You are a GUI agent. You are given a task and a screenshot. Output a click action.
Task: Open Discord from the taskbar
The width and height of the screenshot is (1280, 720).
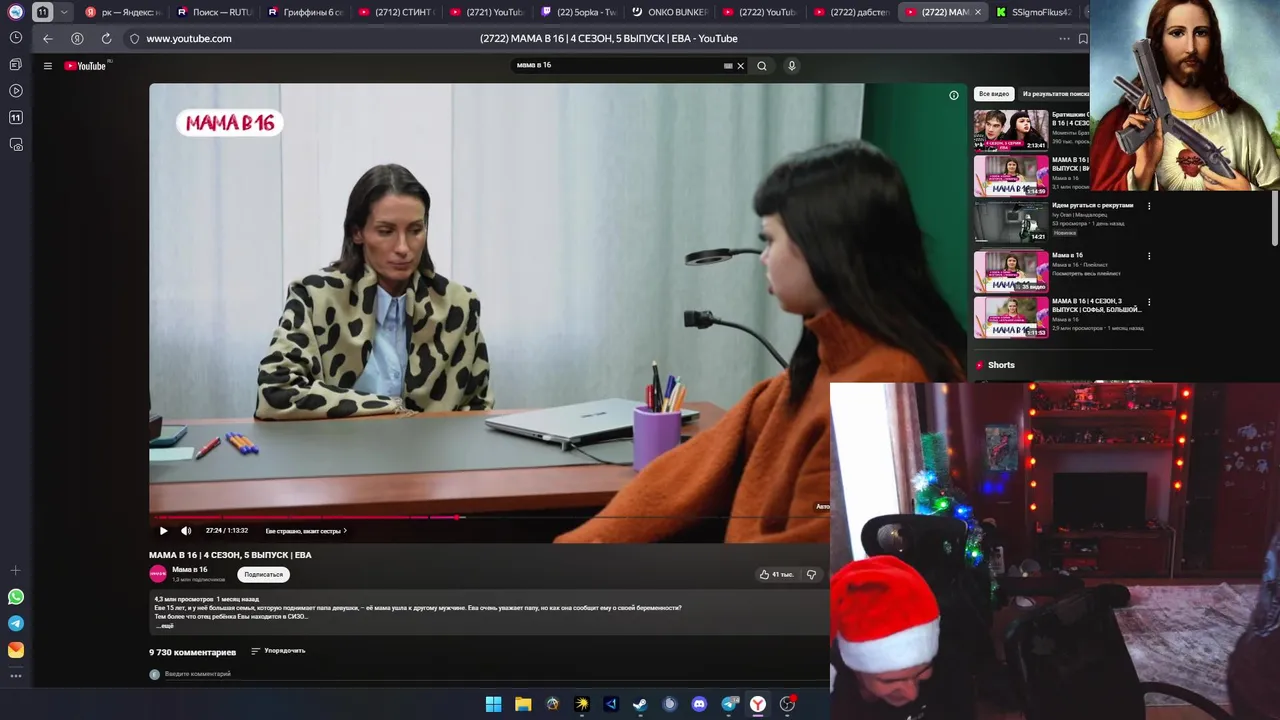click(699, 704)
